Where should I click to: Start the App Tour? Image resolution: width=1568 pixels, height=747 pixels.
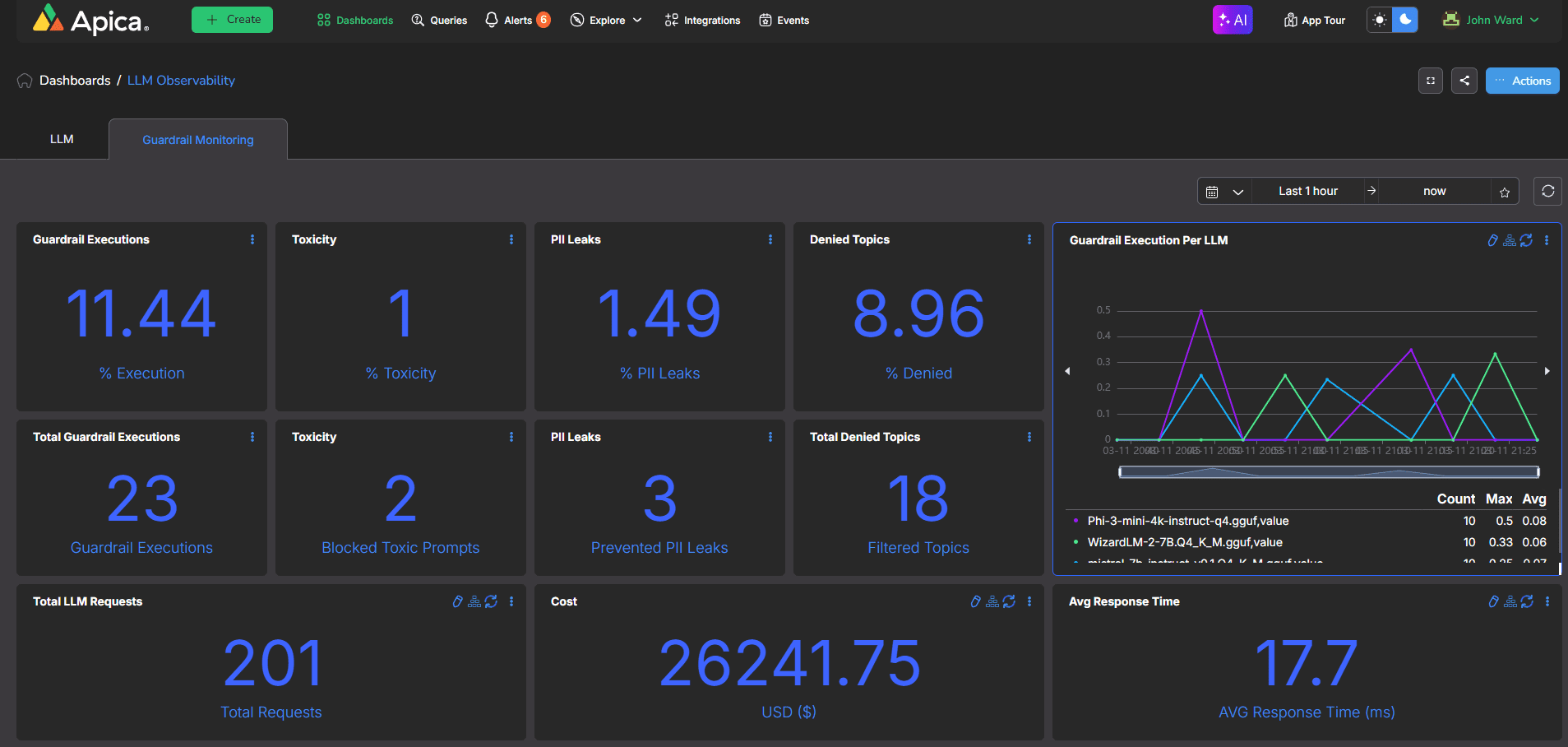coord(1315,20)
